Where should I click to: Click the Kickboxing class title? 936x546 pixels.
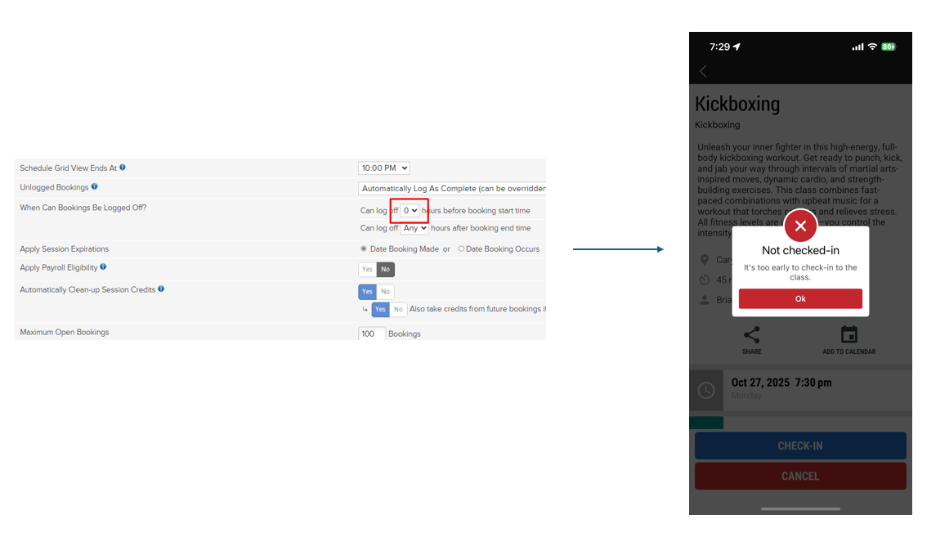tap(737, 104)
